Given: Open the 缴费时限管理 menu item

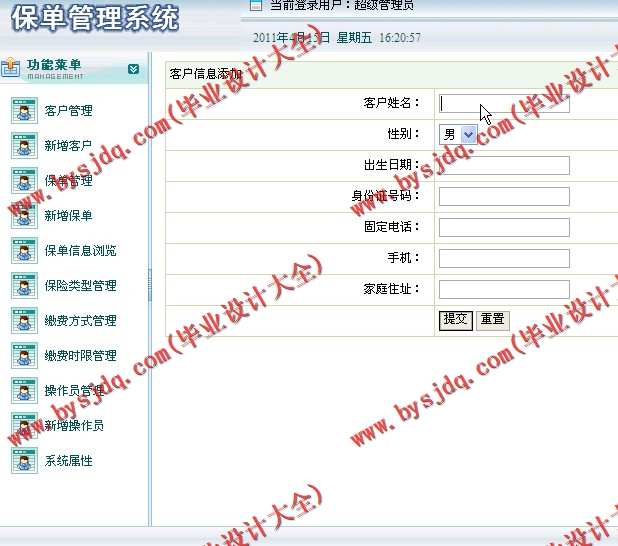Looking at the screenshot, I should [80, 356].
